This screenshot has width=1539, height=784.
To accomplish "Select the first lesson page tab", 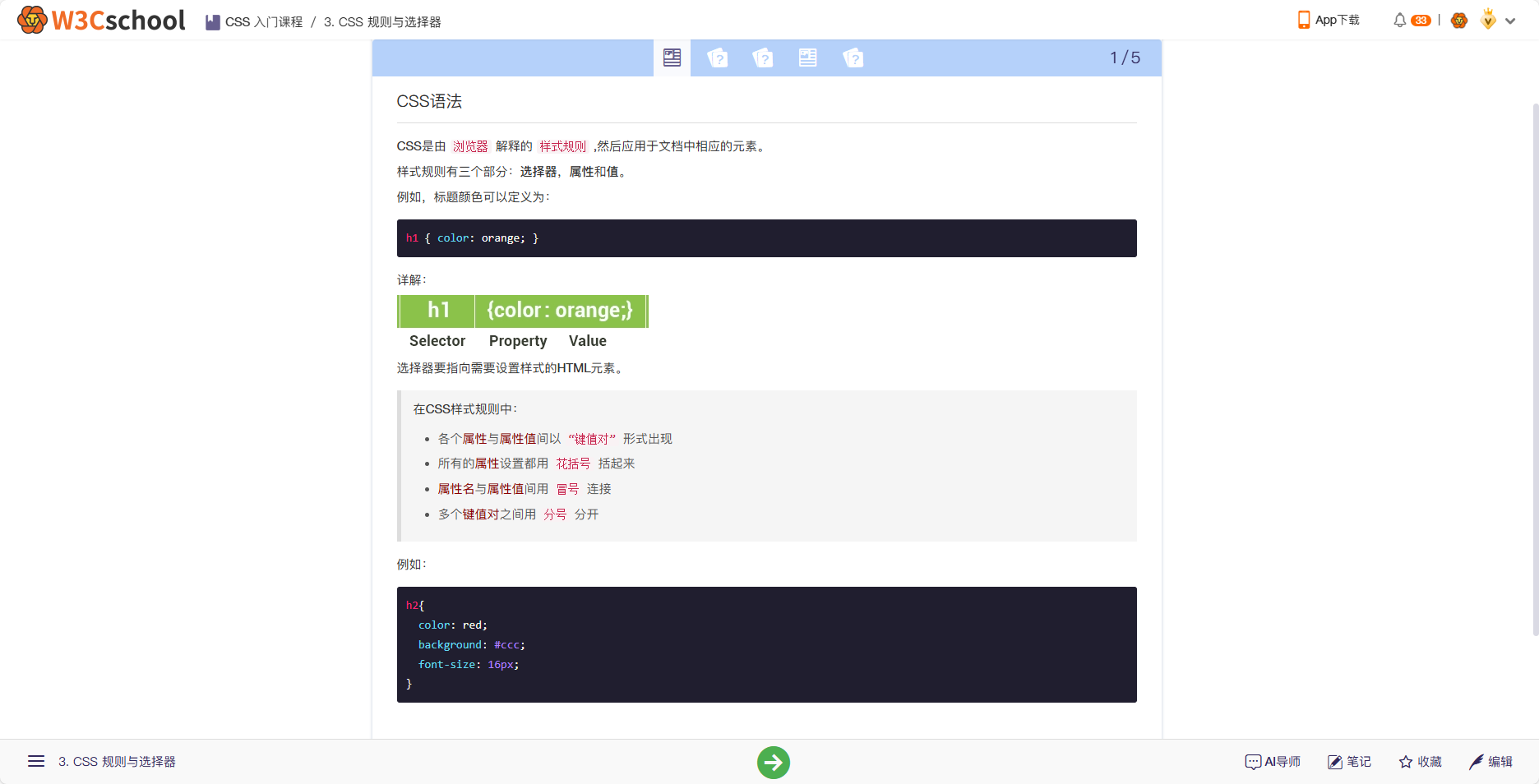I will point(672,58).
